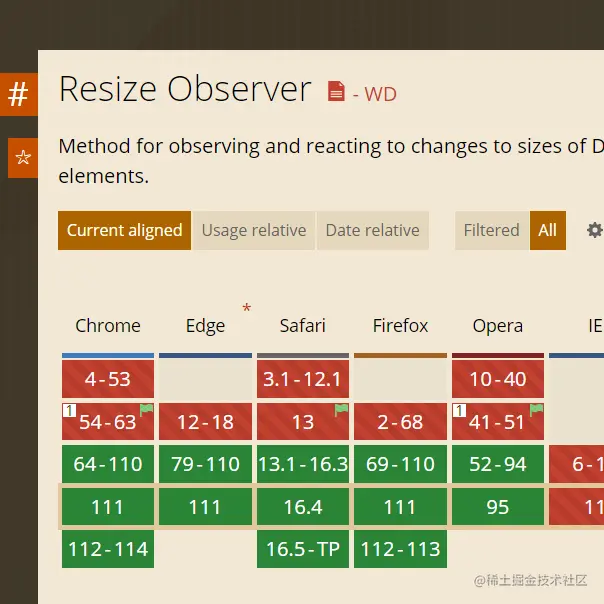Select Chrome 111 current version cell
This screenshot has width=604, height=604.
coord(108,507)
